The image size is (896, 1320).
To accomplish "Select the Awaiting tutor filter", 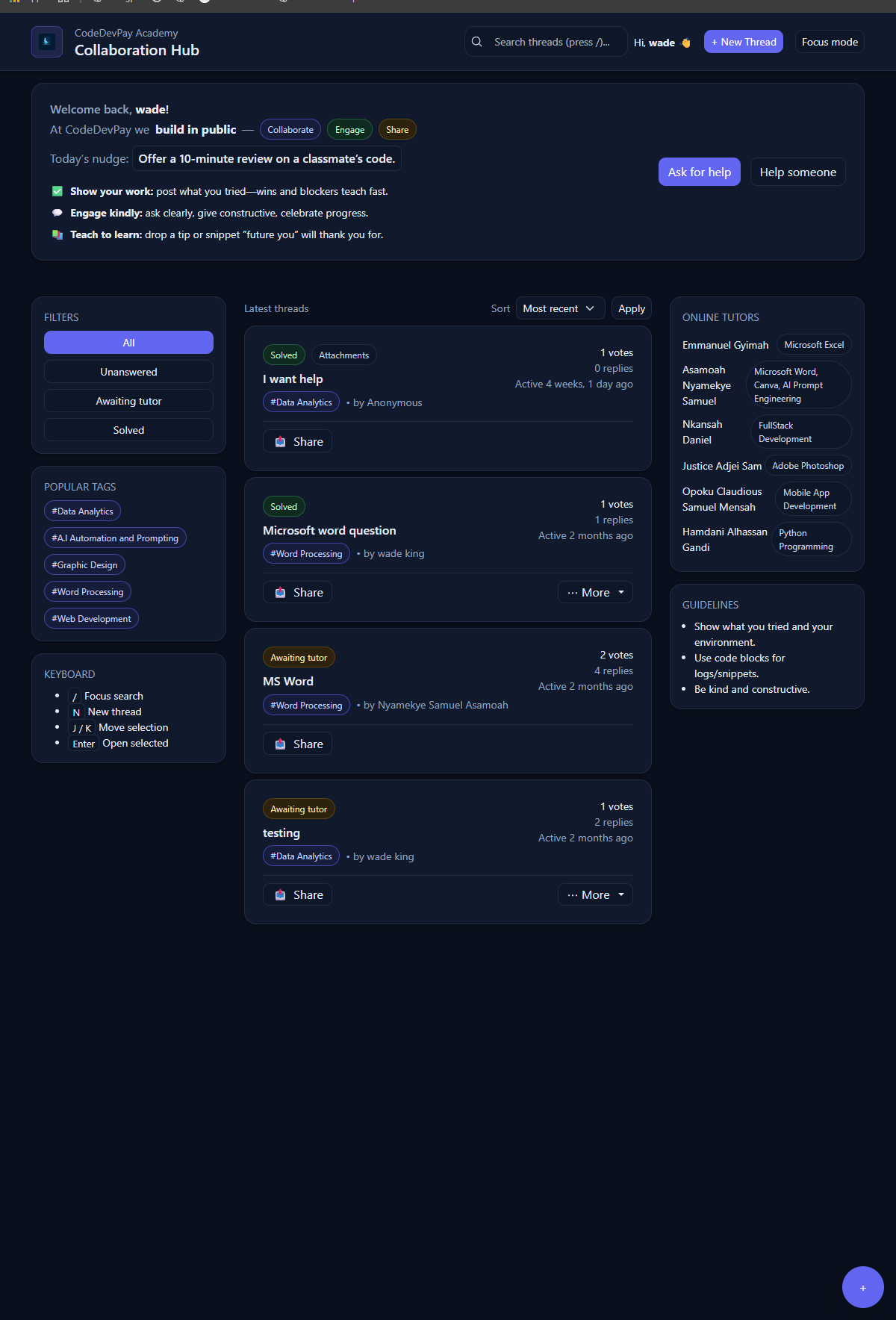I will tap(128, 401).
